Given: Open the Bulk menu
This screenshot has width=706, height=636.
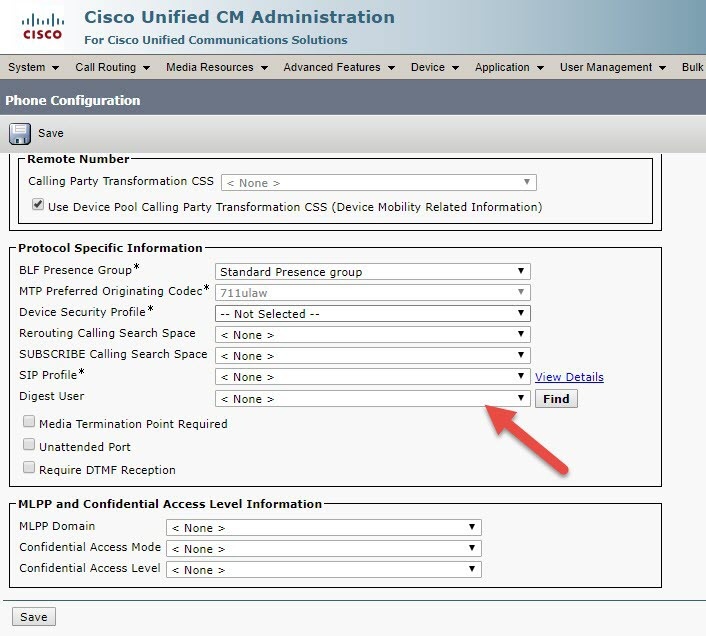Looking at the screenshot, I should [x=692, y=67].
